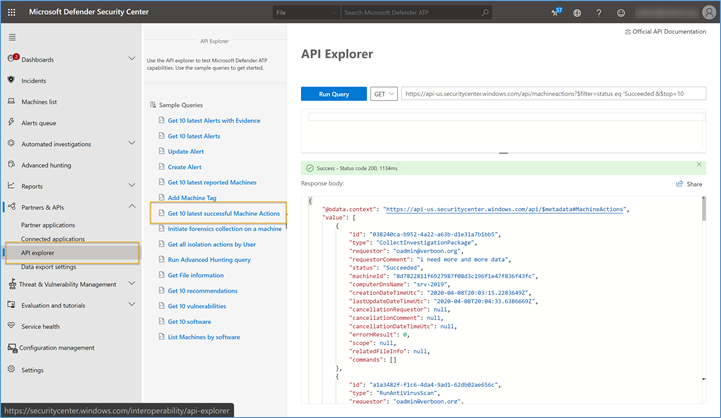Screen dimensions: 721x418
Task: Click the Run Query button
Action: click(334, 94)
